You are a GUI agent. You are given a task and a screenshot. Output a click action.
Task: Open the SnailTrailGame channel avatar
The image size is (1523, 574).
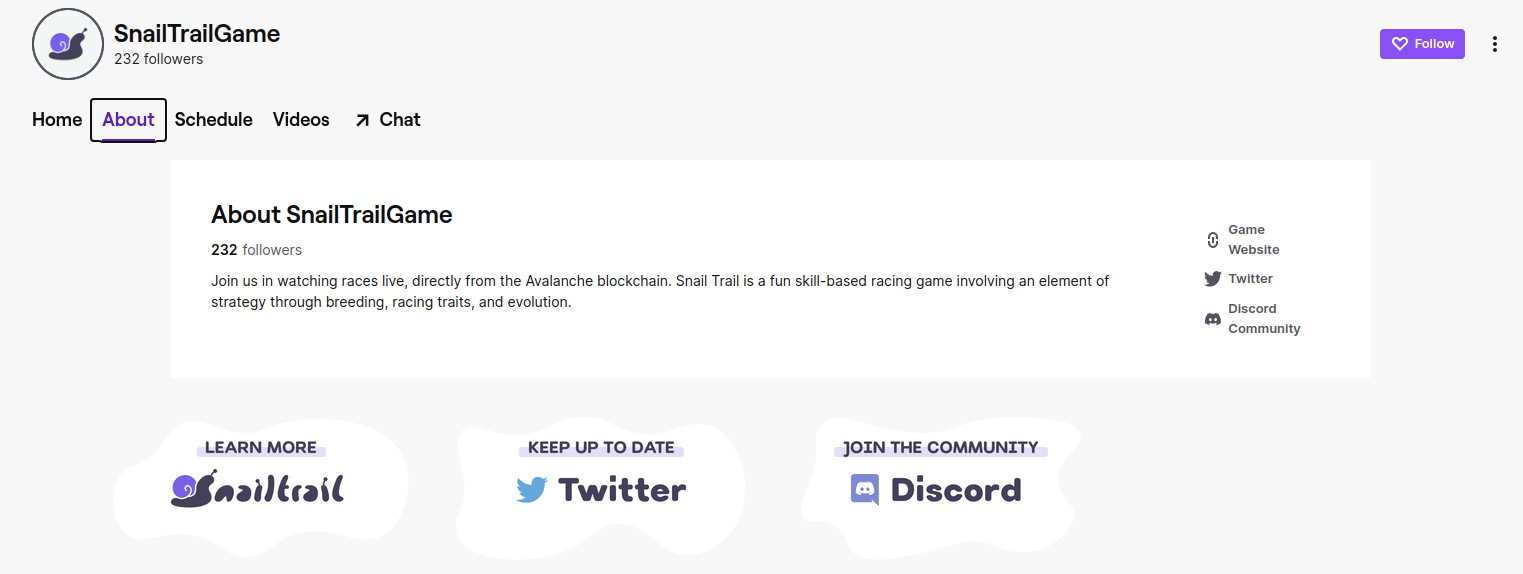coord(68,45)
